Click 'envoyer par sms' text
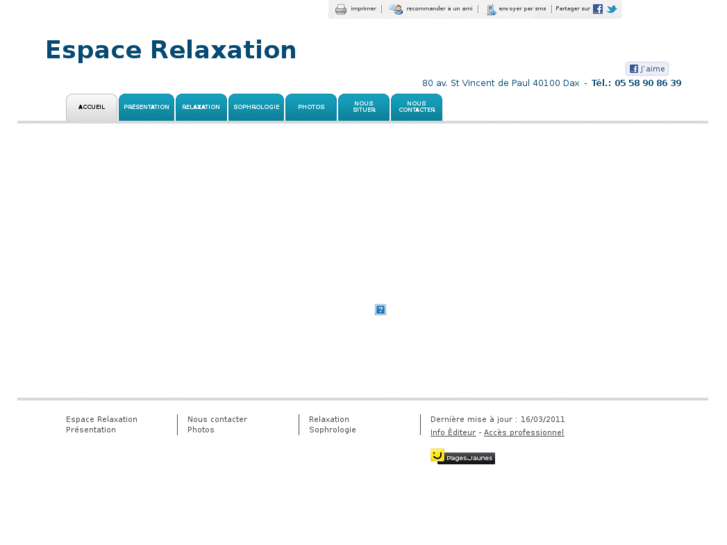This screenshot has width=727, height=545. click(x=522, y=8)
